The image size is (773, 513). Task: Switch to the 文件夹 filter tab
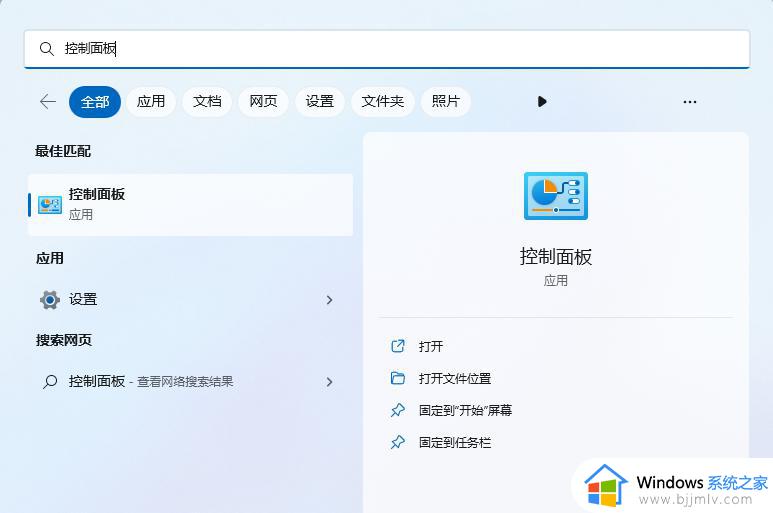pyautogui.click(x=383, y=102)
